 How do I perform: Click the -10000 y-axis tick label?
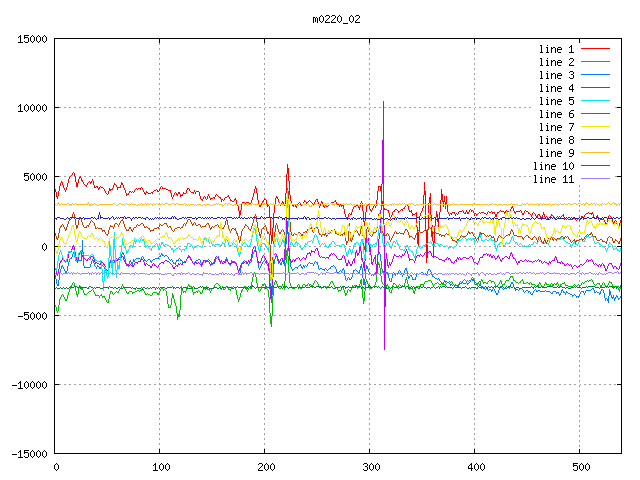click(28, 385)
